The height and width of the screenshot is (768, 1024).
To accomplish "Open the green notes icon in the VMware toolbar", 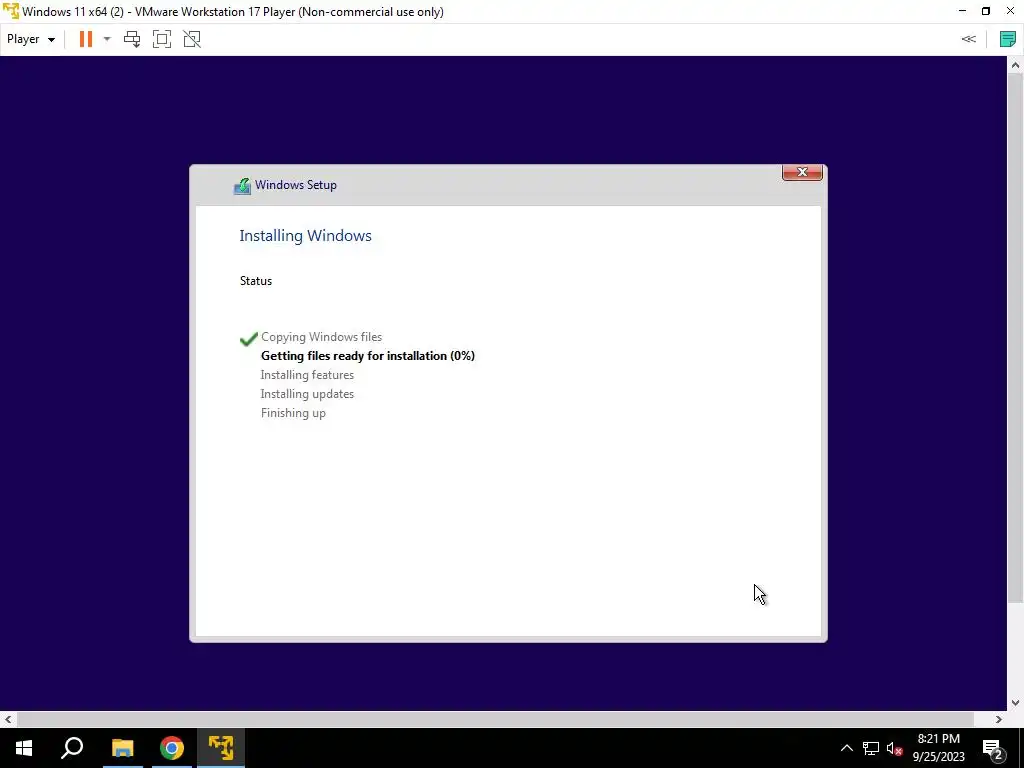I will click(x=1008, y=39).
